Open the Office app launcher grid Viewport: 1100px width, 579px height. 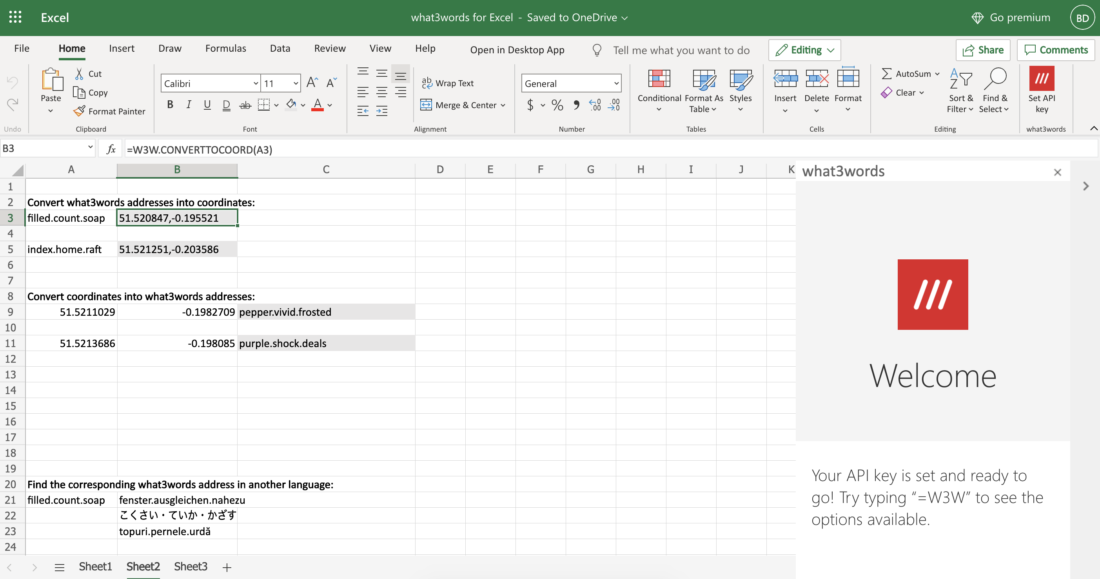15,18
